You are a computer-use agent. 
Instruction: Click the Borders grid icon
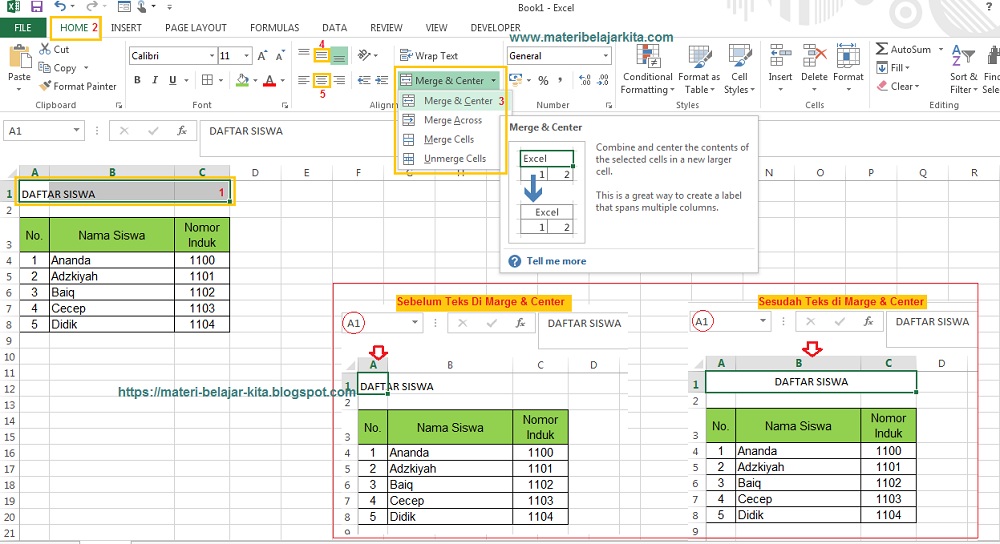coord(207,80)
